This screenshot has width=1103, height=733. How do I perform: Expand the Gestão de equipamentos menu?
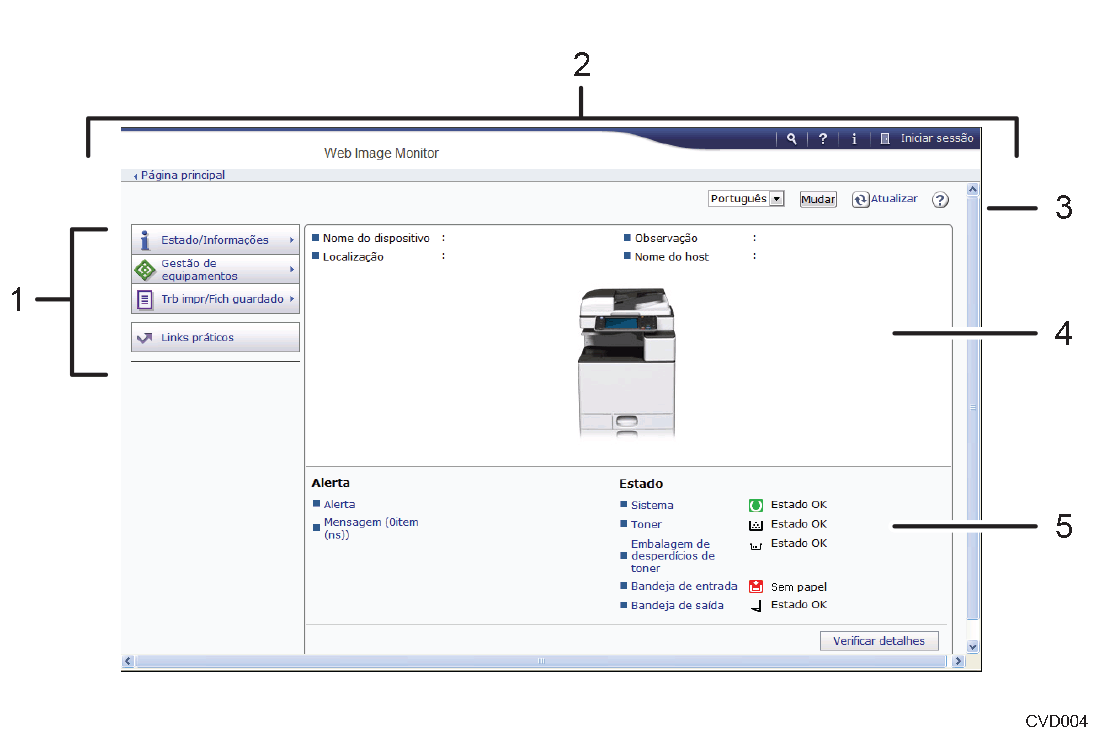point(215,269)
